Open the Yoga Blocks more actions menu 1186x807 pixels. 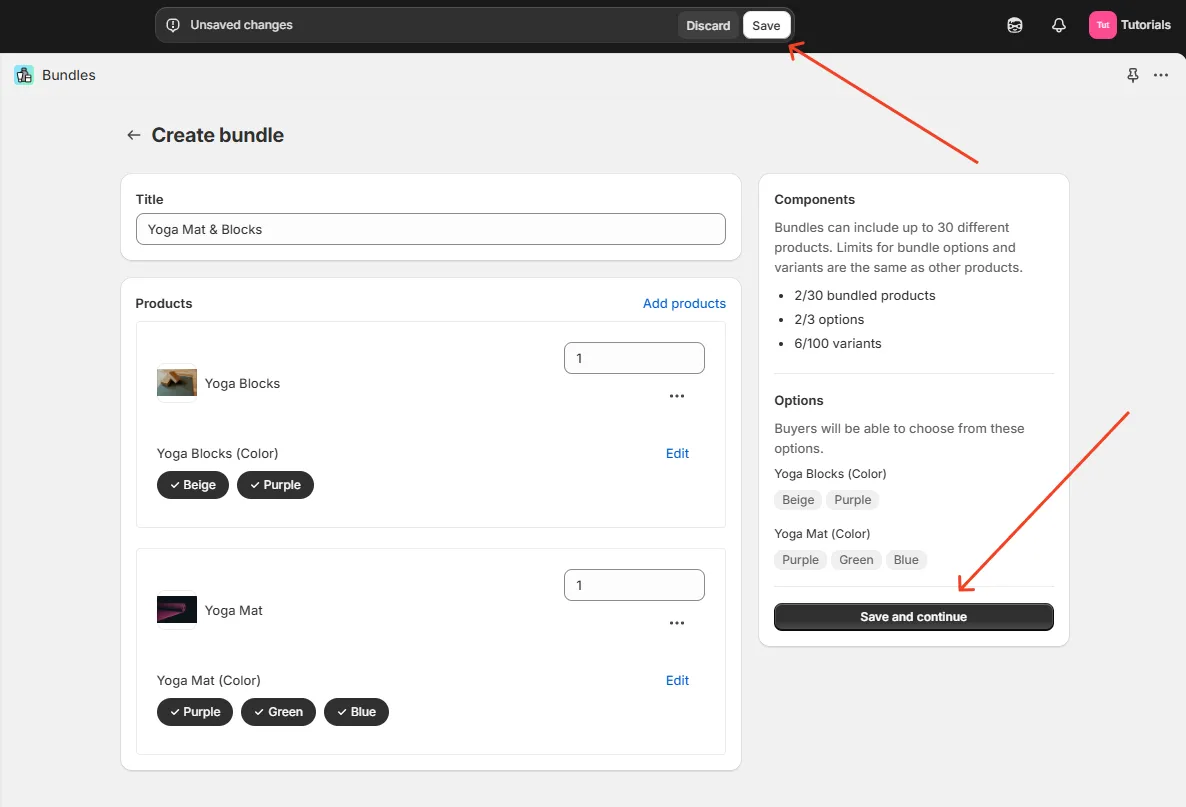pos(677,396)
